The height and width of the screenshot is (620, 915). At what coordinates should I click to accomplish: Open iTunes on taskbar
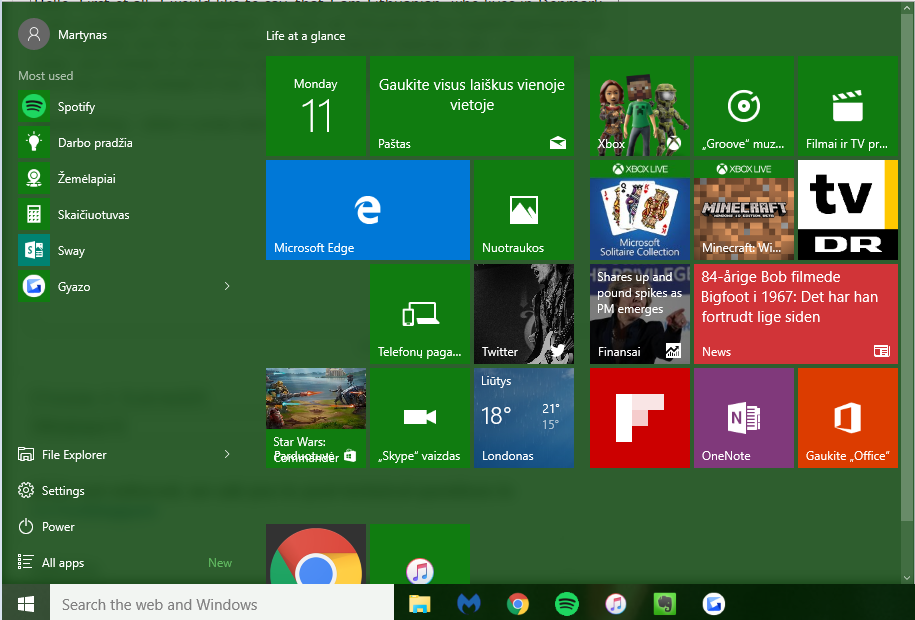(616, 604)
